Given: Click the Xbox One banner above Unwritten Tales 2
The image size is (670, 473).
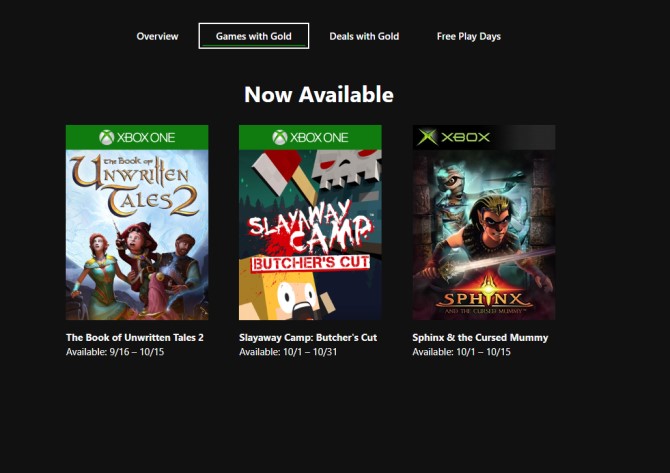Looking at the screenshot, I should pos(137,137).
